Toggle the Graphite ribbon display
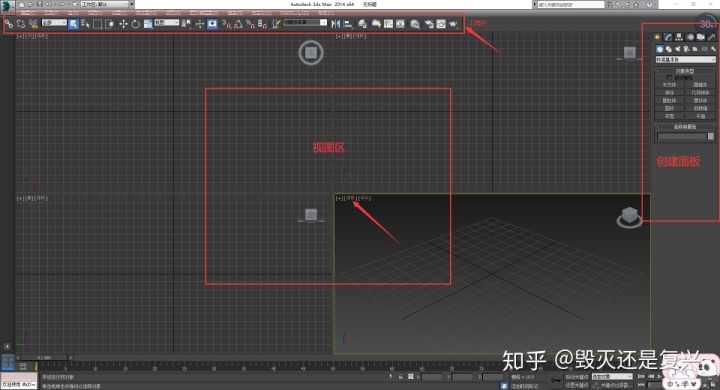The image size is (720, 390). [x=376, y=23]
